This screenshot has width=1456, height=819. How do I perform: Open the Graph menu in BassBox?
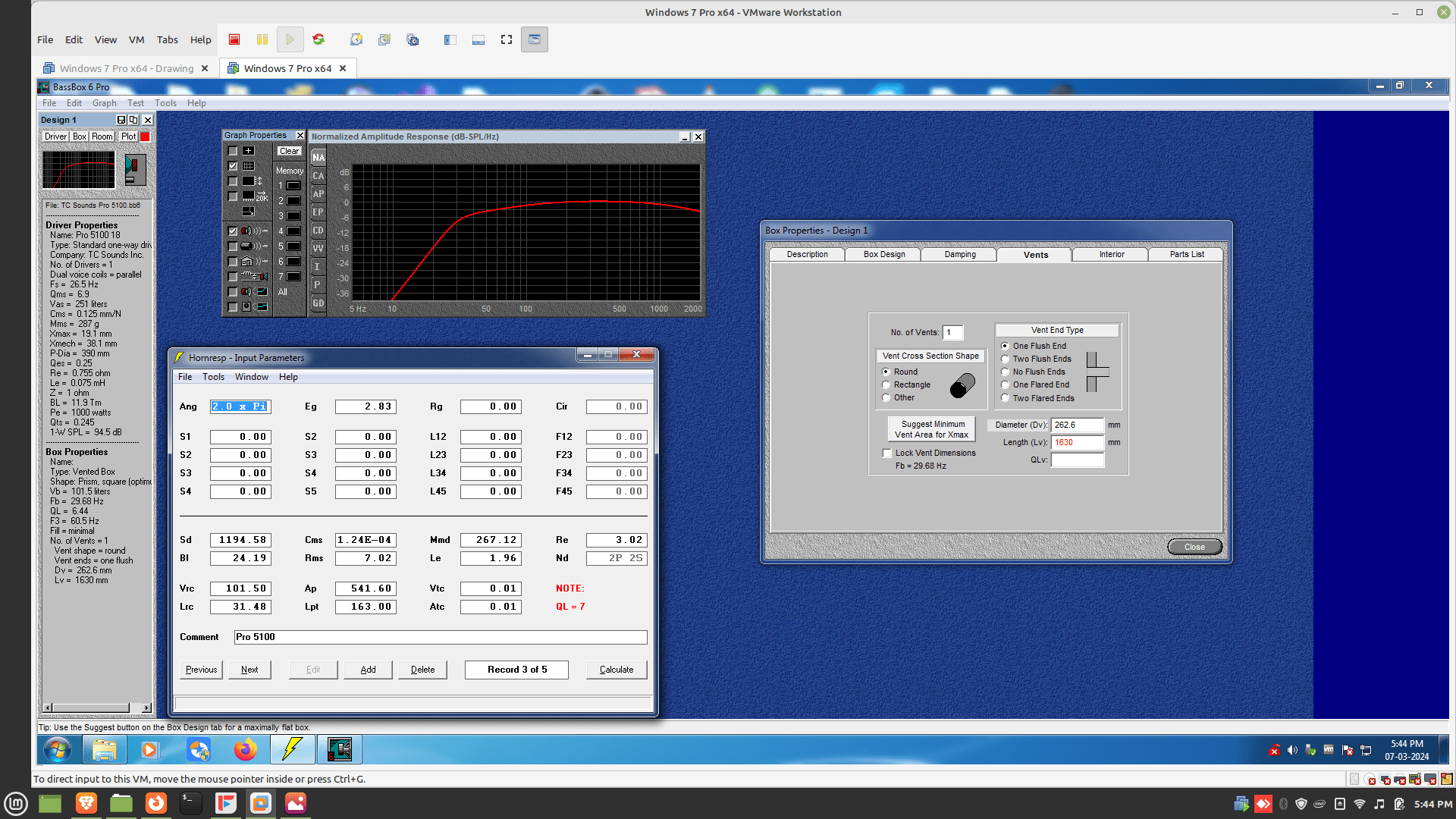[x=105, y=103]
